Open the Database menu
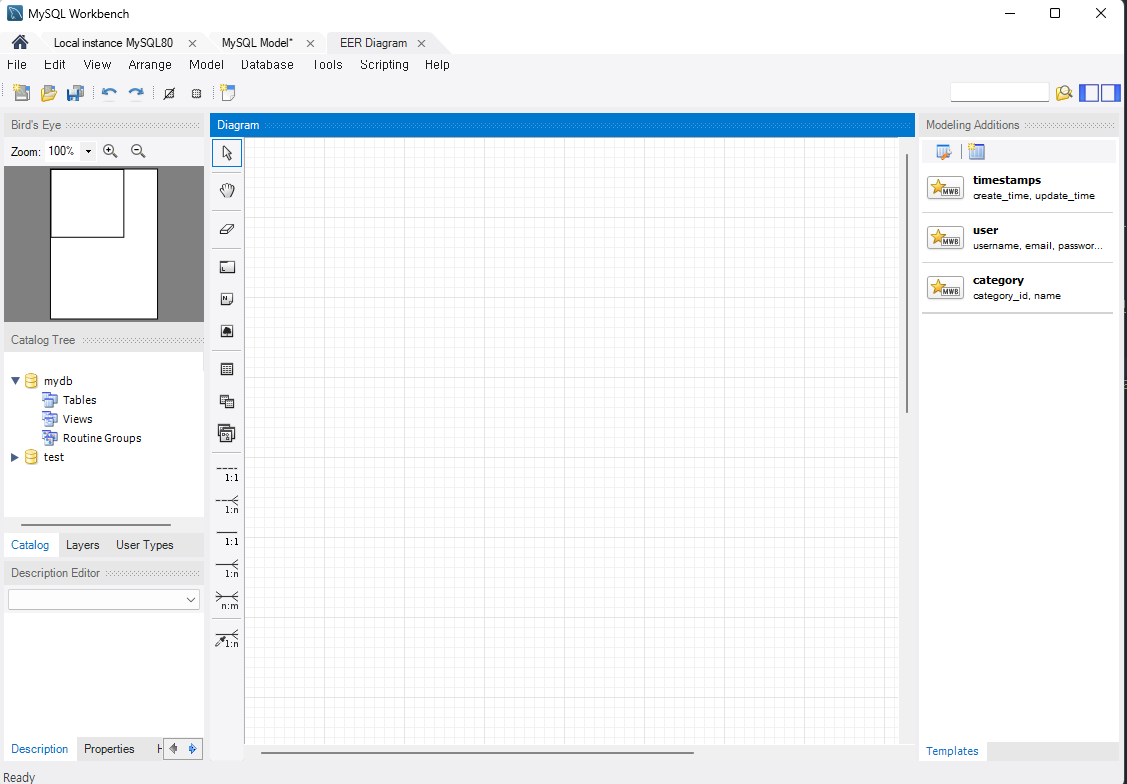The height and width of the screenshot is (784, 1127). [267, 65]
